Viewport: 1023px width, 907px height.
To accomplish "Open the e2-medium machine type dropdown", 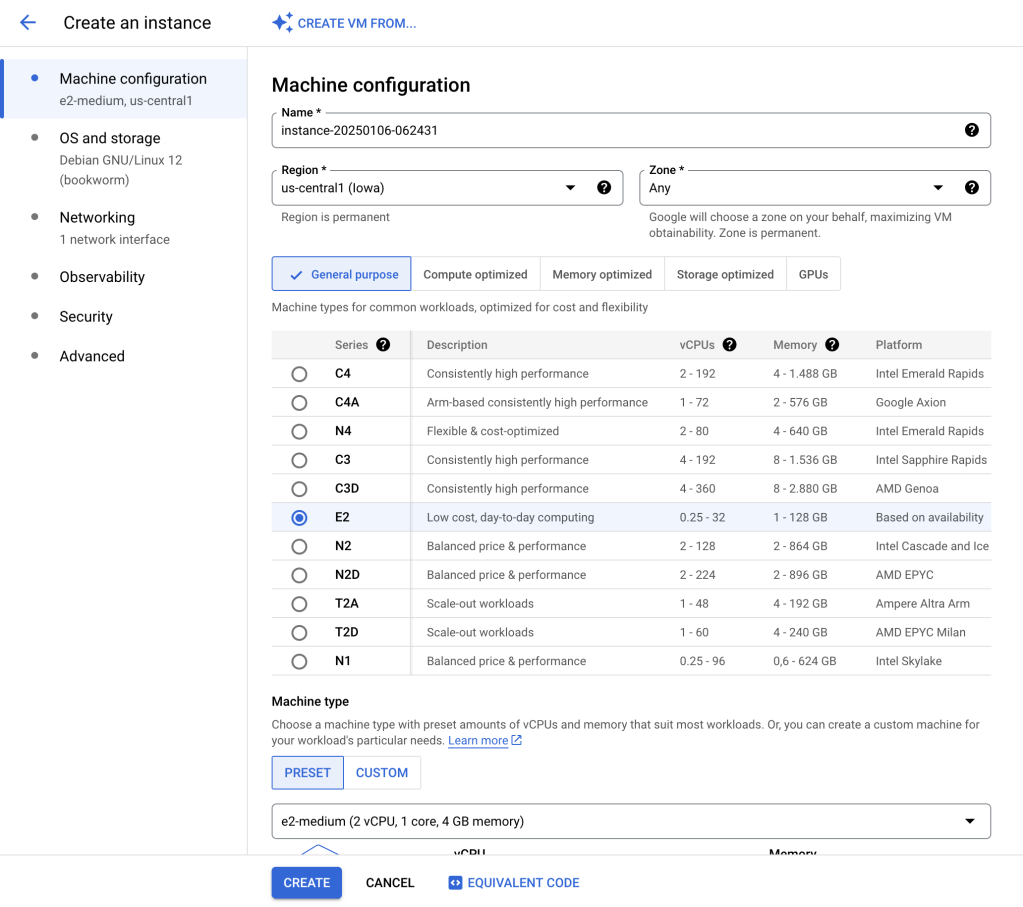I will (630, 821).
